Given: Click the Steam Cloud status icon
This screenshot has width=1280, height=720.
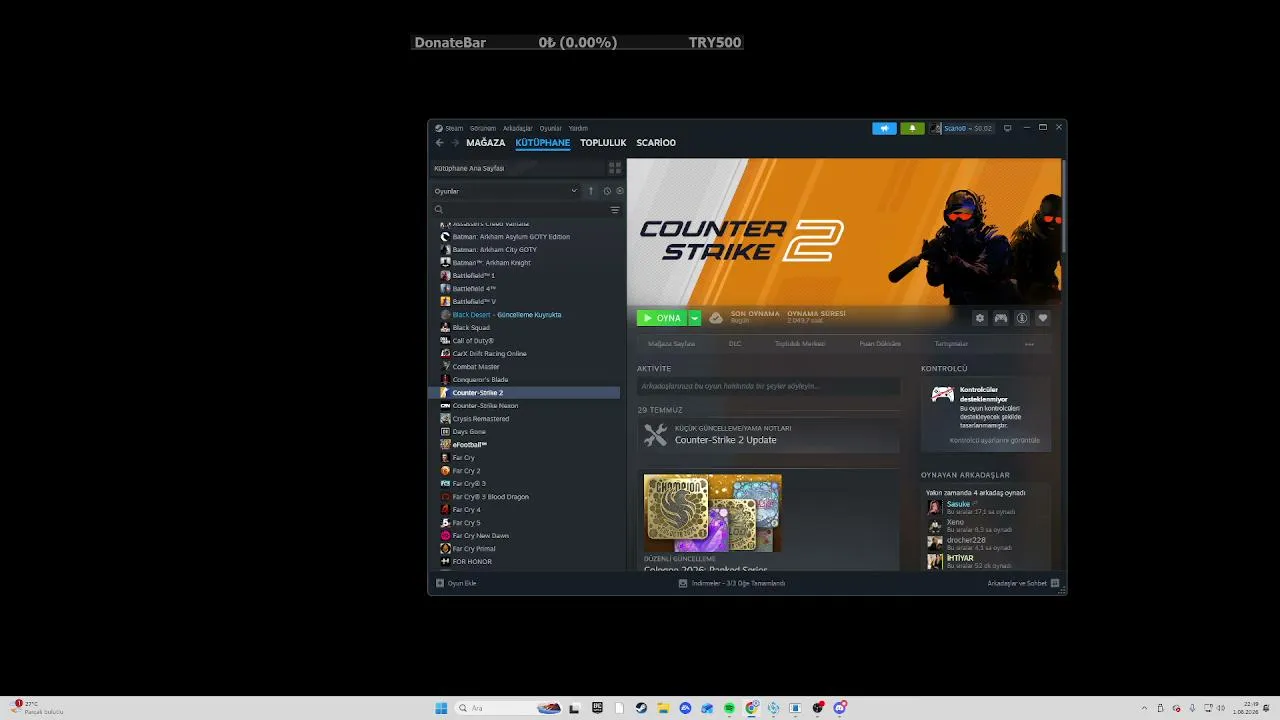Looking at the screenshot, I should (x=716, y=318).
